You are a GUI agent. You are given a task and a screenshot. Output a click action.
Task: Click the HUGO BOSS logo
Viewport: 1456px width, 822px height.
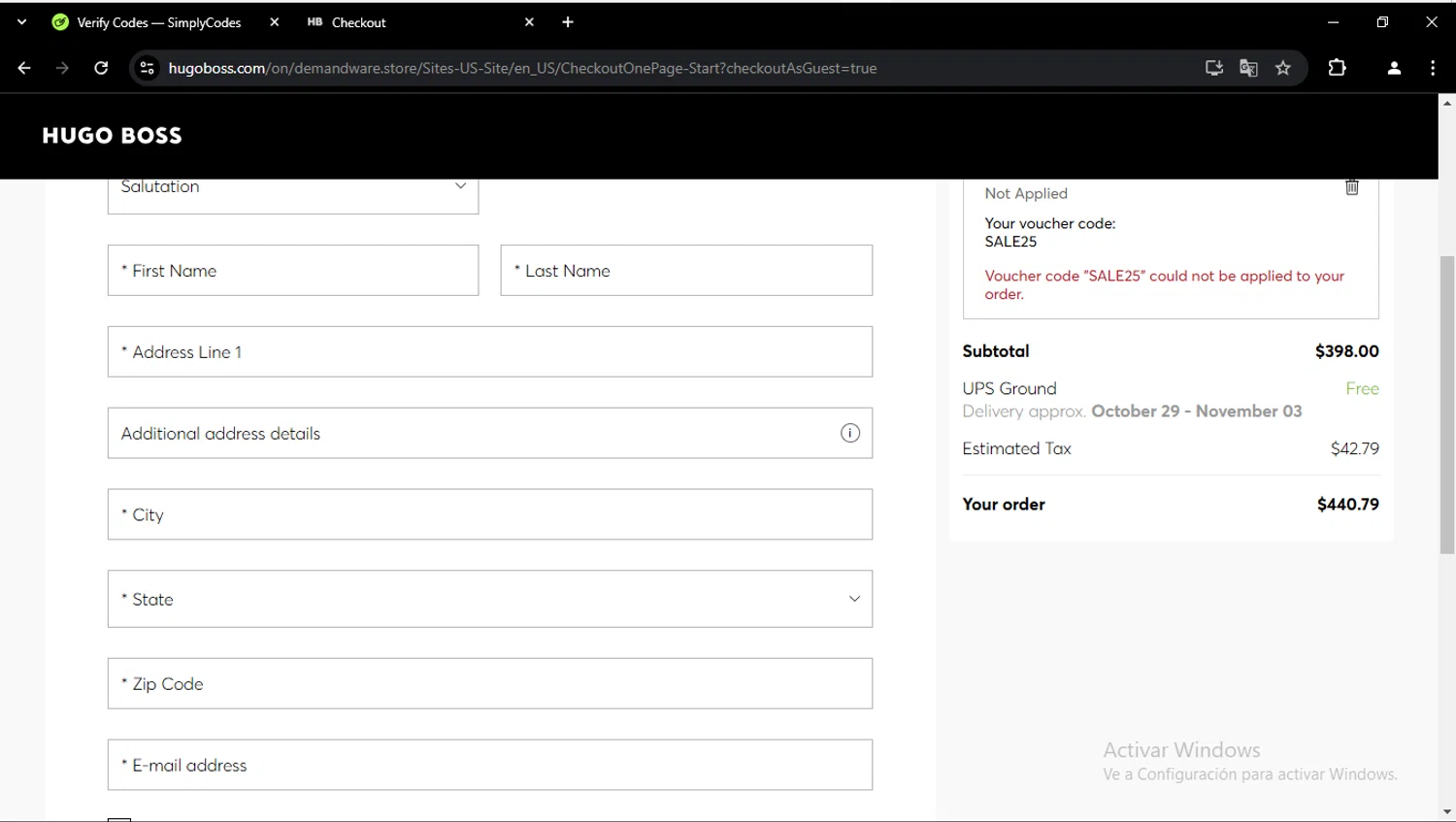point(112,136)
